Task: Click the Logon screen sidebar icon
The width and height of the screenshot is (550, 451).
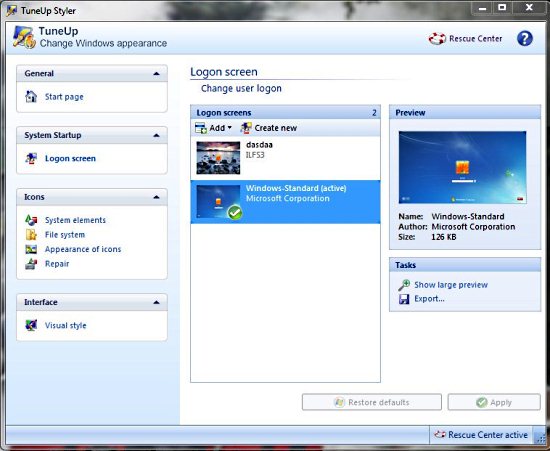Action: point(31,159)
